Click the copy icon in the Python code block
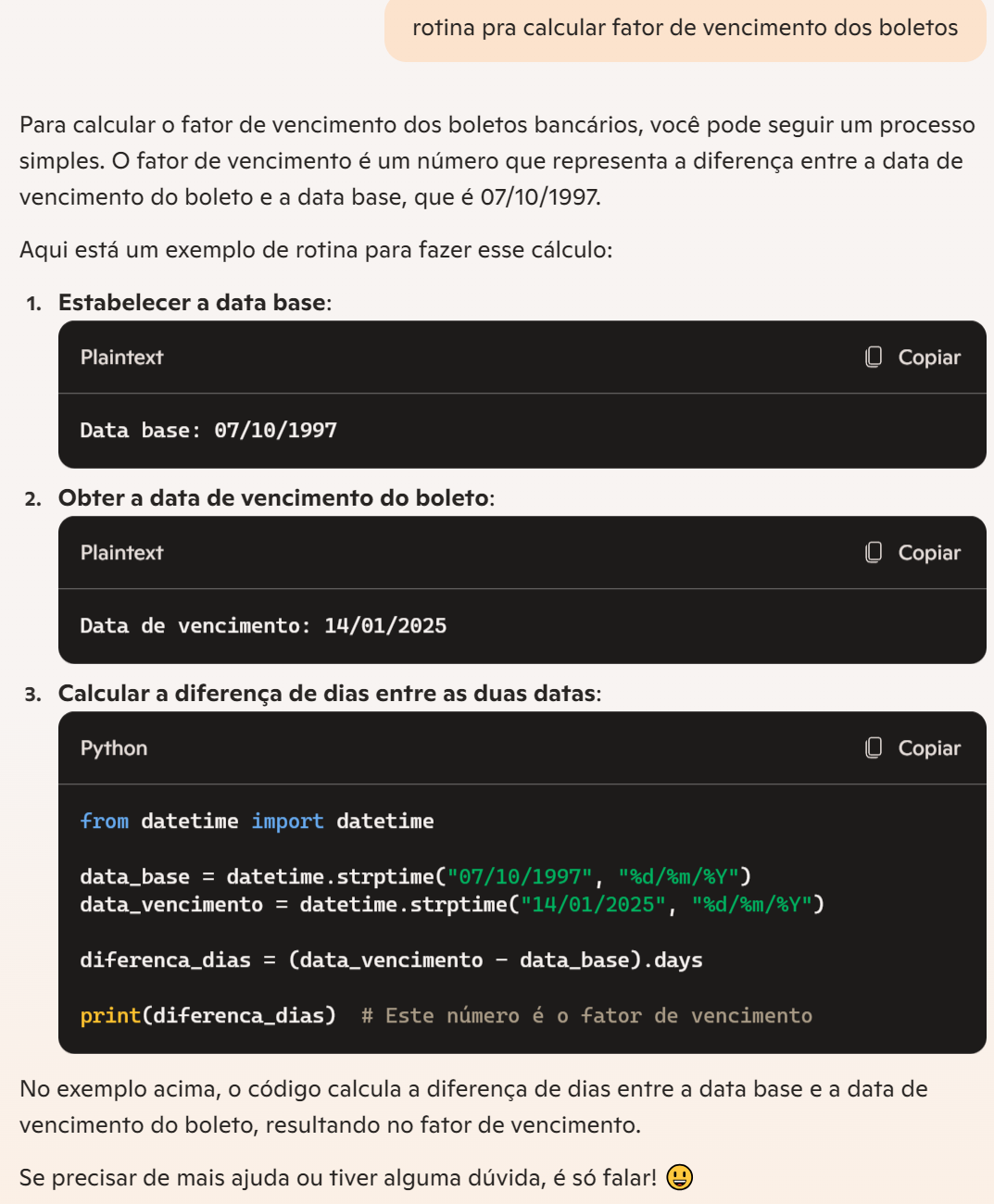This screenshot has height=1204, width=994. (x=874, y=748)
